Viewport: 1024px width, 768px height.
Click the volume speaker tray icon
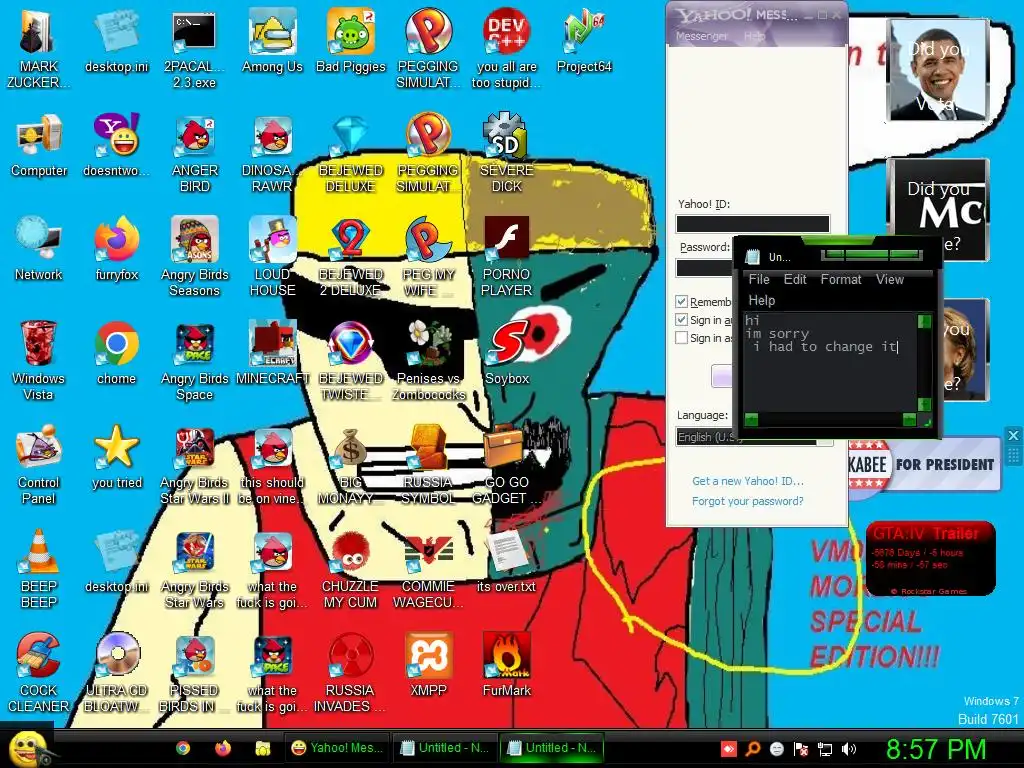point(849,749)
